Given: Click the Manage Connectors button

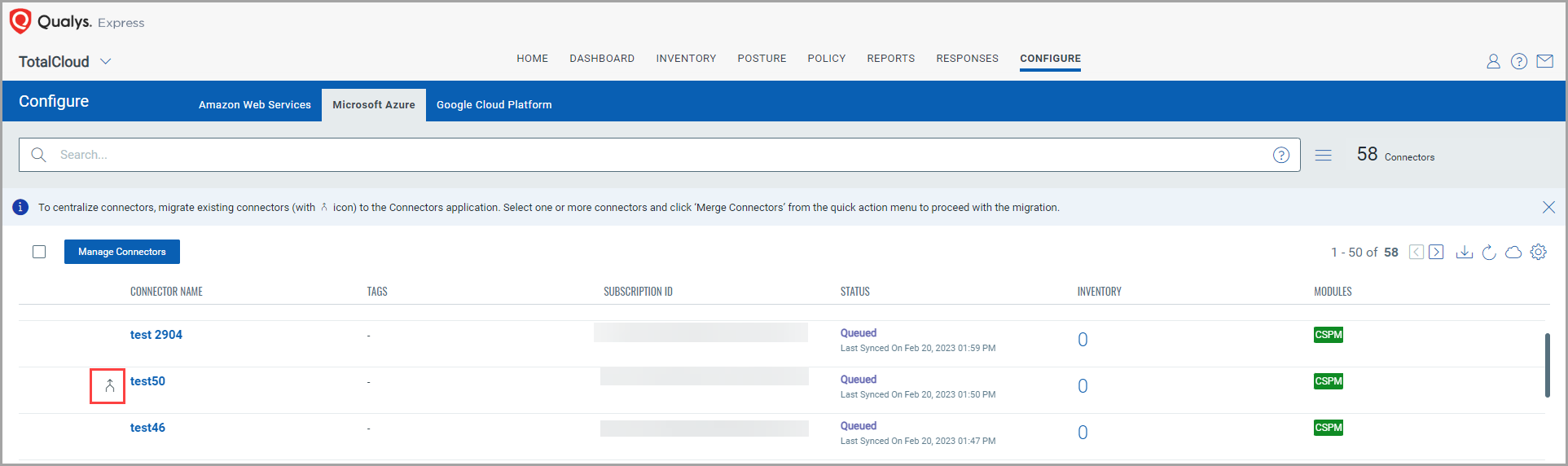Looking at the screenshot, I should tap(122, 252).
